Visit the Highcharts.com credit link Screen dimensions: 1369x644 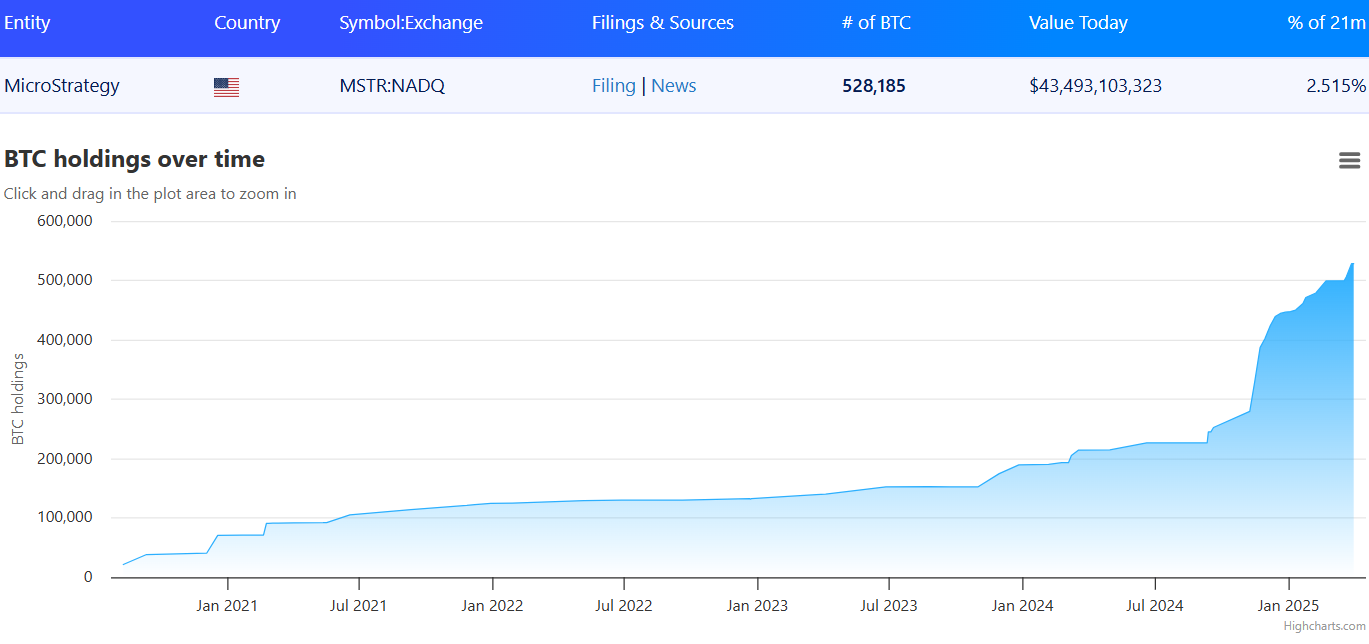point(1325,626)
